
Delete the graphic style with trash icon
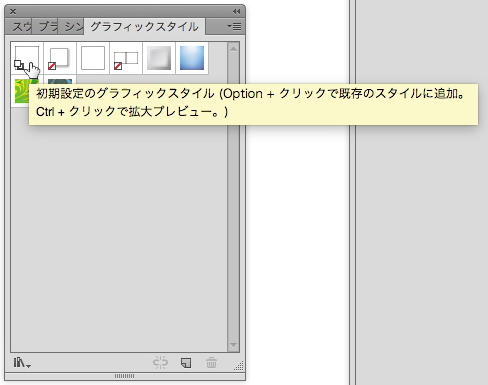pyautogui.click(x=211, y=362)
